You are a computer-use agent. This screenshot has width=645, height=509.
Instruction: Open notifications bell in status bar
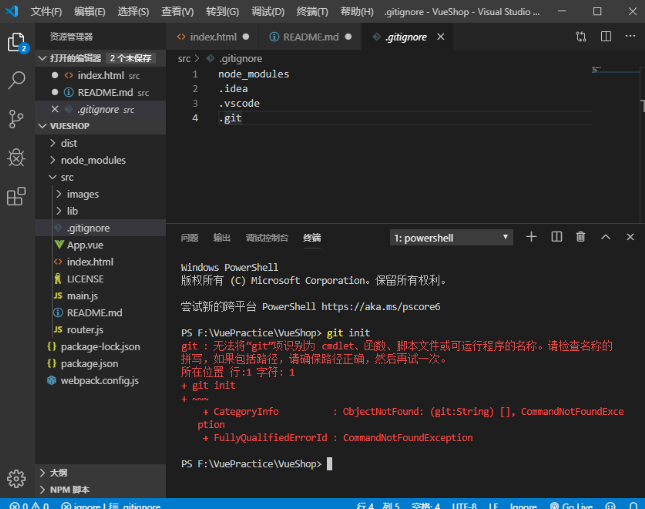coord(633,505)
